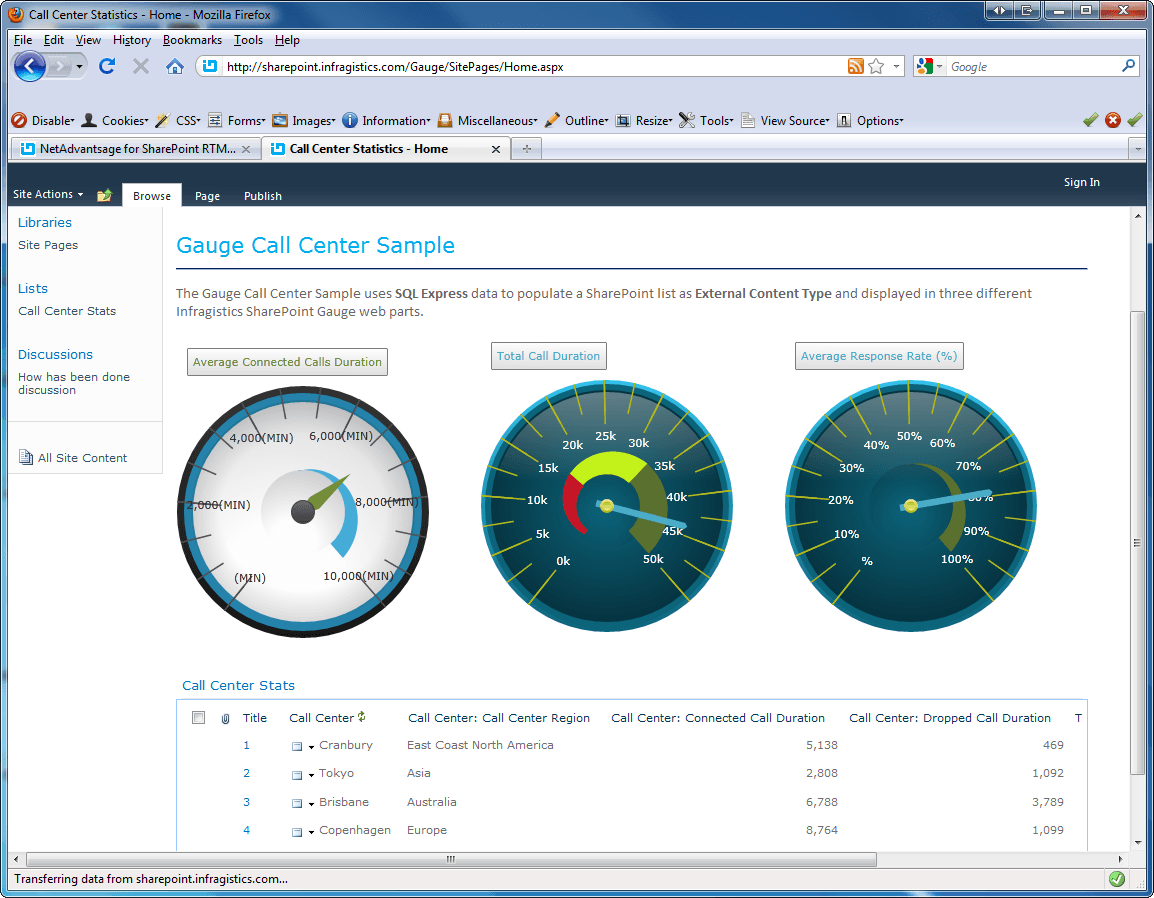
Task: Click Average Connected Calls Duration button
Action: click(287, 361)
